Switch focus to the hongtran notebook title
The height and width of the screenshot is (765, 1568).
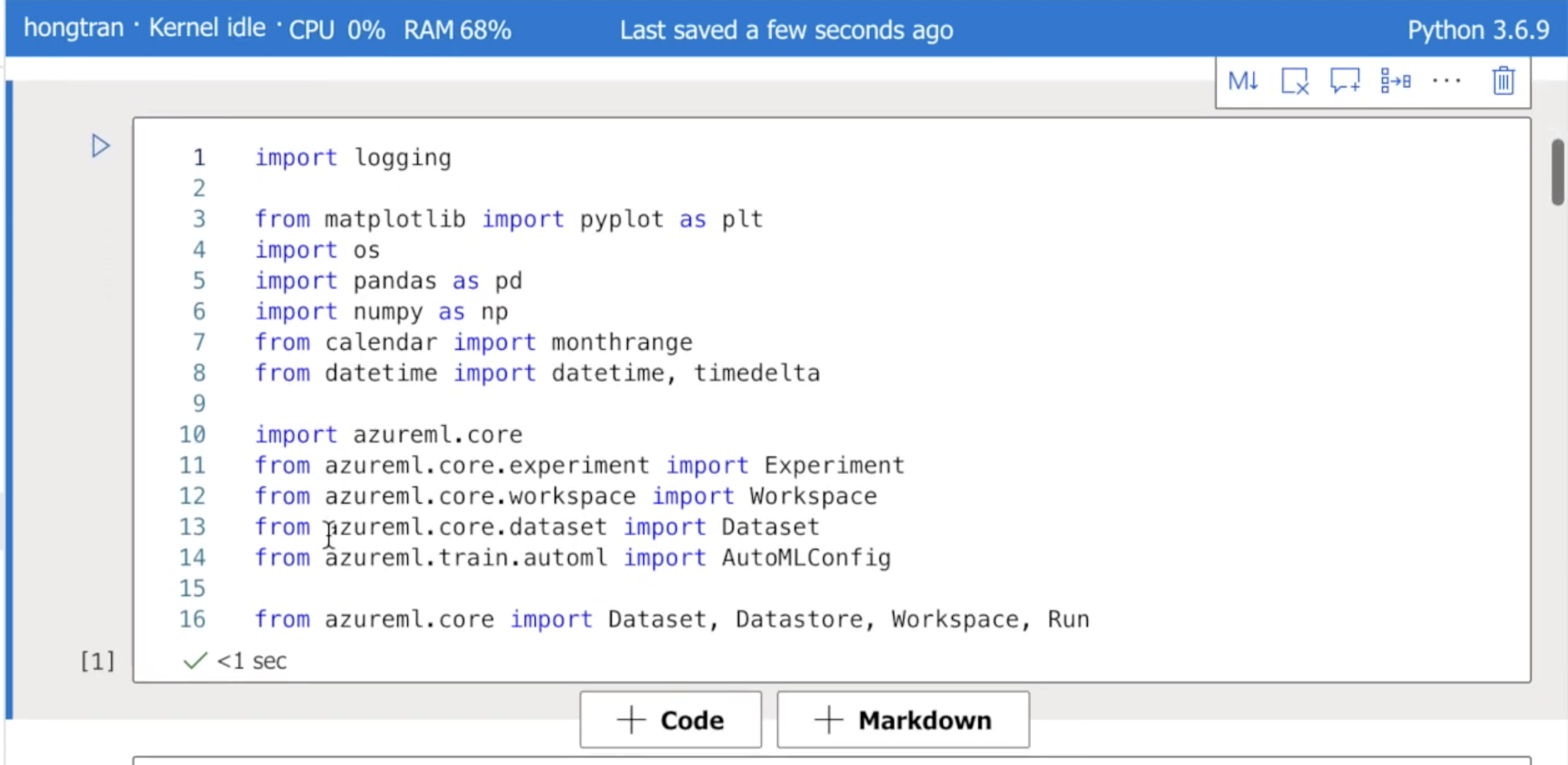(73, 27)
